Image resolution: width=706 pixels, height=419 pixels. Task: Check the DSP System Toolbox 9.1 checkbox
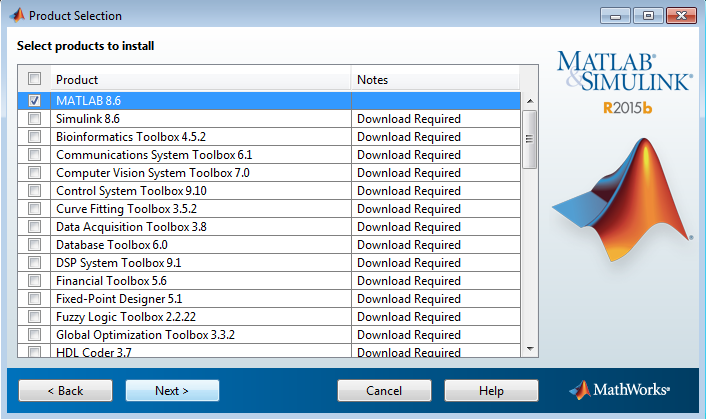coord(34,262)
